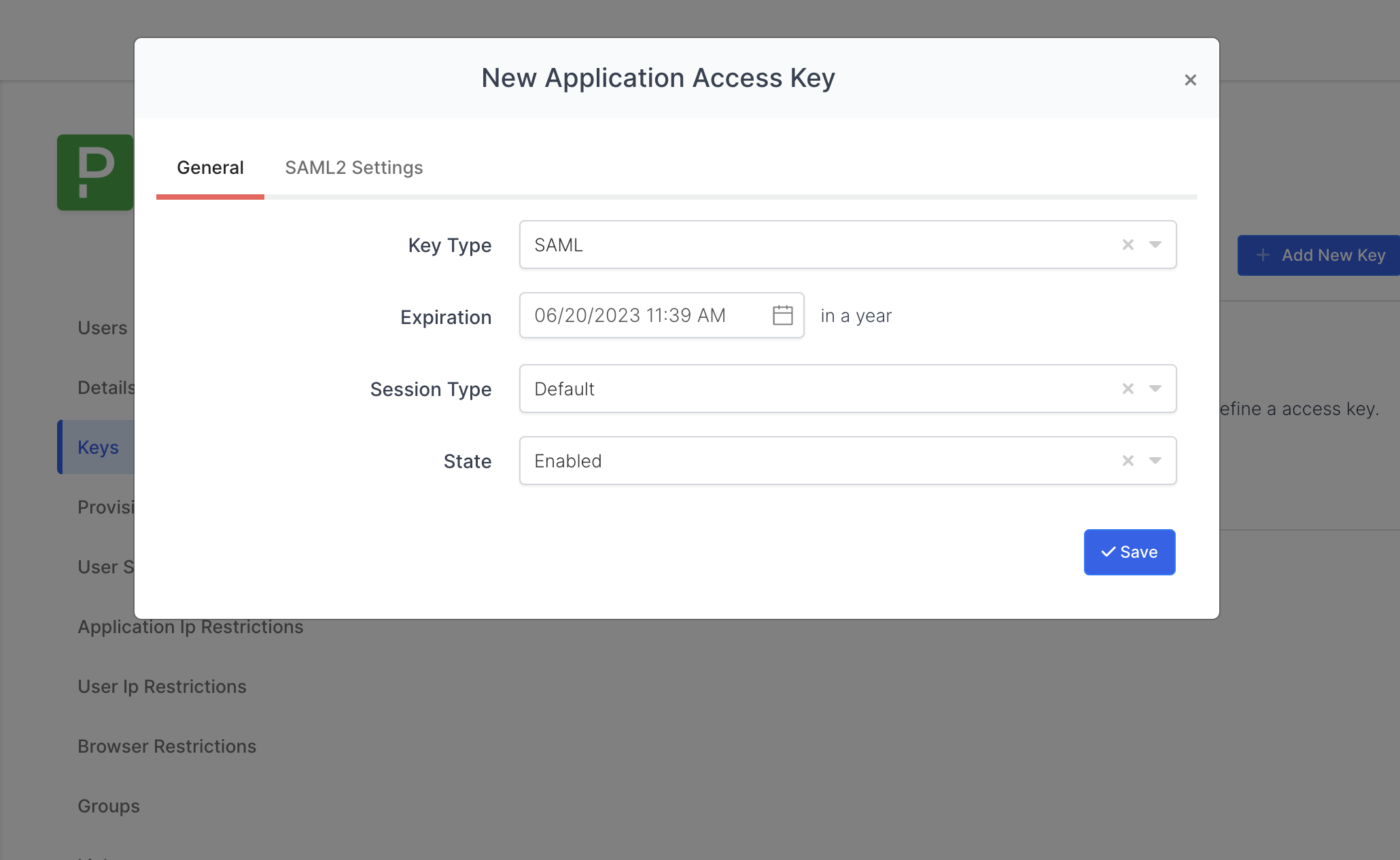Clear the Session Type Default selection

[1127, 389]
